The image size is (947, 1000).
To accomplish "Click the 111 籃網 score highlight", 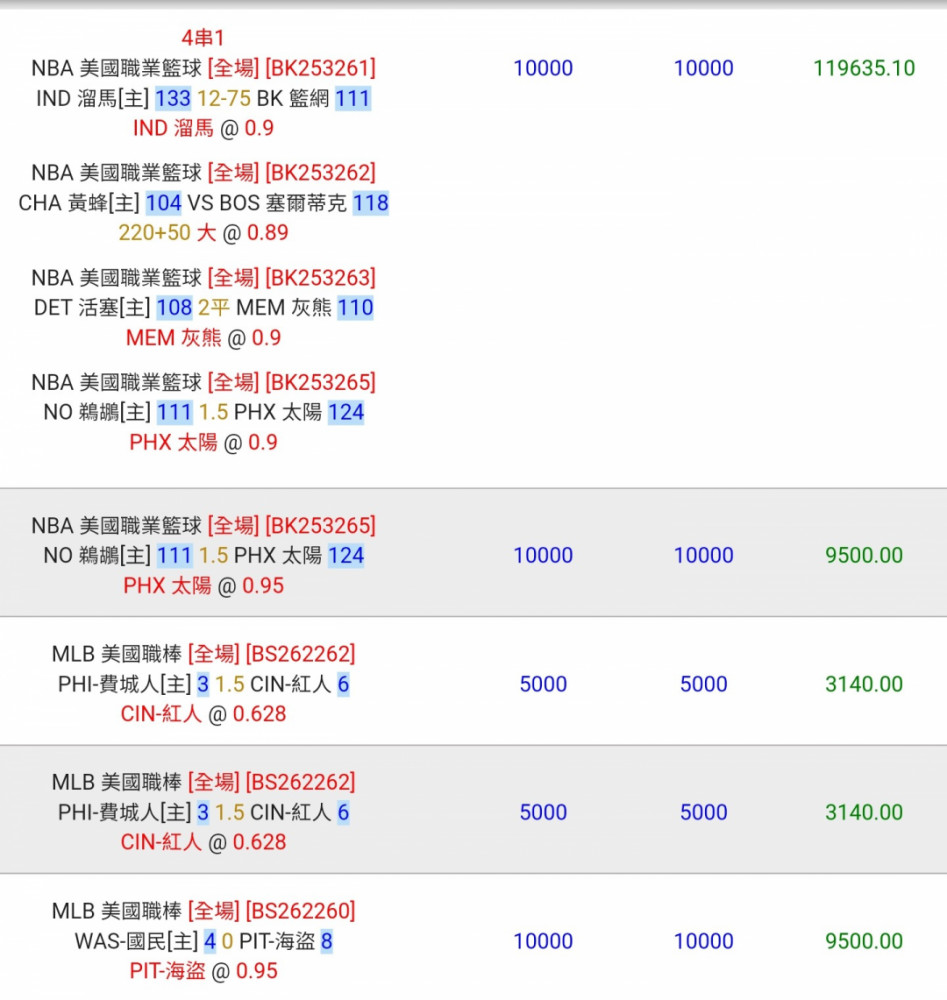I will (x=353, y=98).
